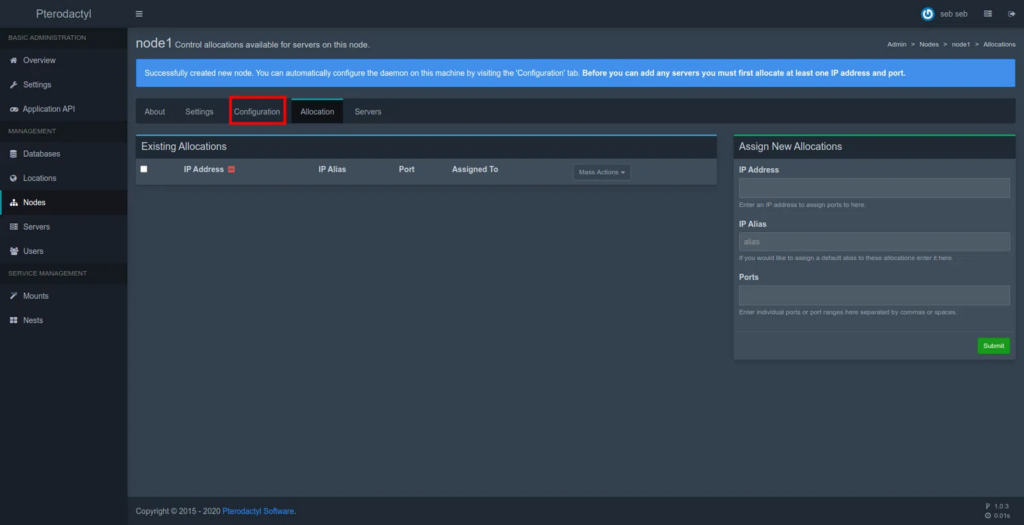The width and height of the screenshot is (1024, 525).
Task: Click the Nodes breadcrumb link
Action: [928, 44]
